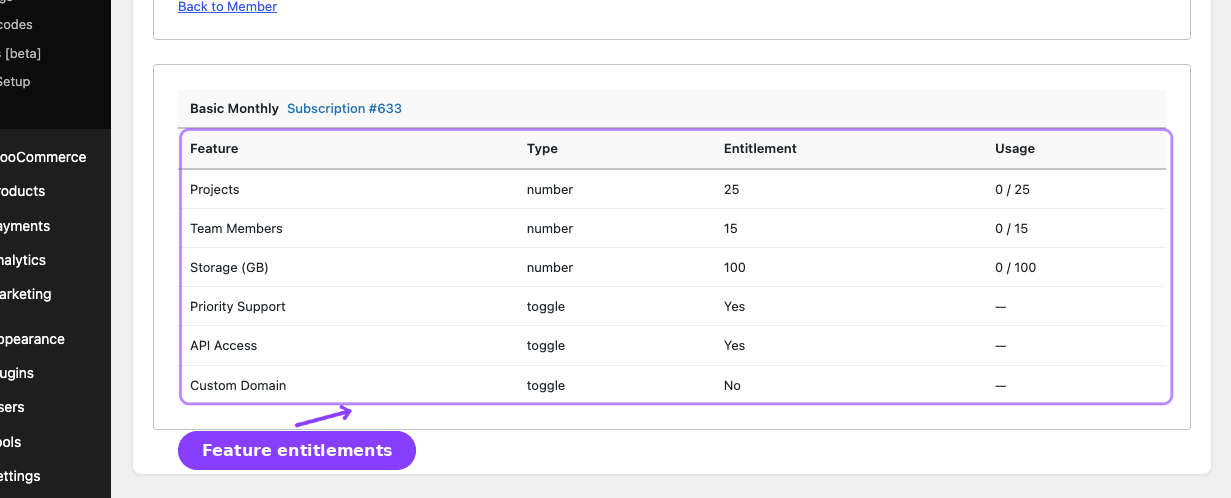Click the Priority Support entitlement Yes
Image resolution: width=1231 pixels, height=498 pixels.
[x=734, y=306]
